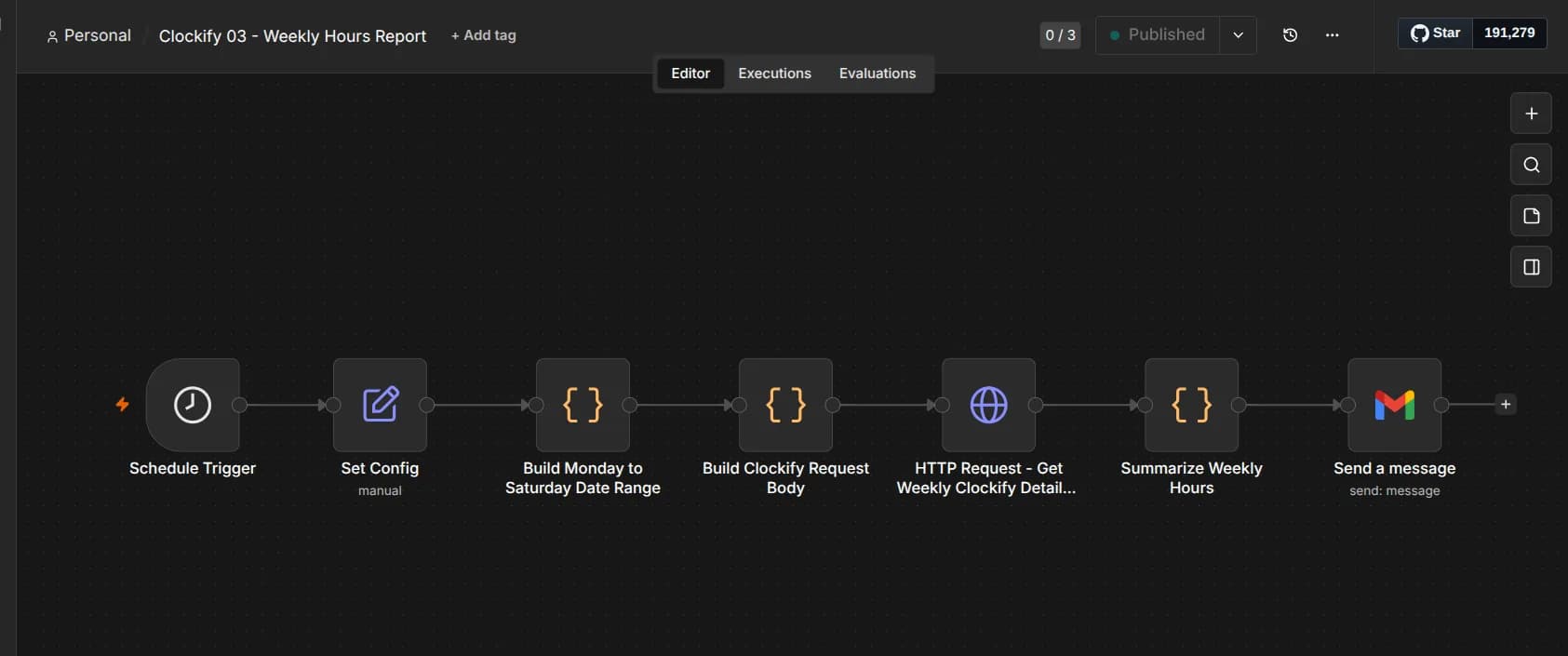The image size is (1568, 656).
Task: Select the Set Config edit node
Action: point(380,405)
